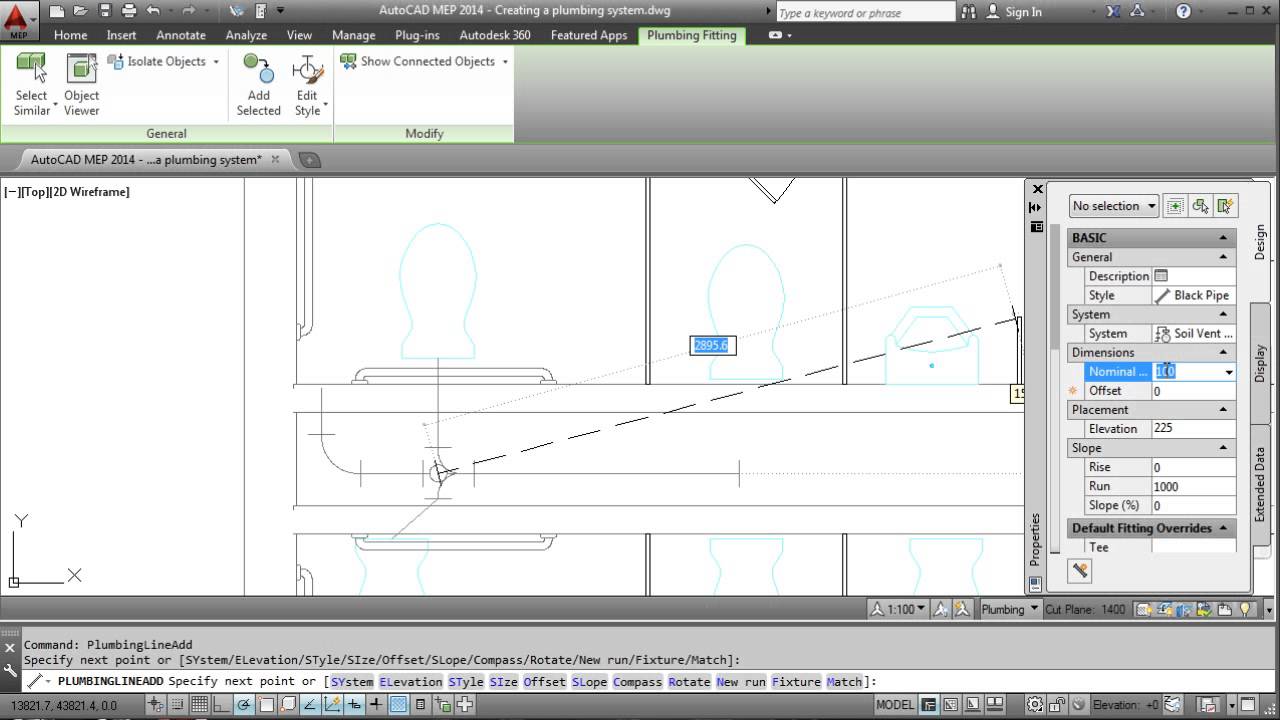This screenshot has width=1280, height=720.
Task: Click the Autodesk Exchange X icon
Action: tap(1115, 12)
